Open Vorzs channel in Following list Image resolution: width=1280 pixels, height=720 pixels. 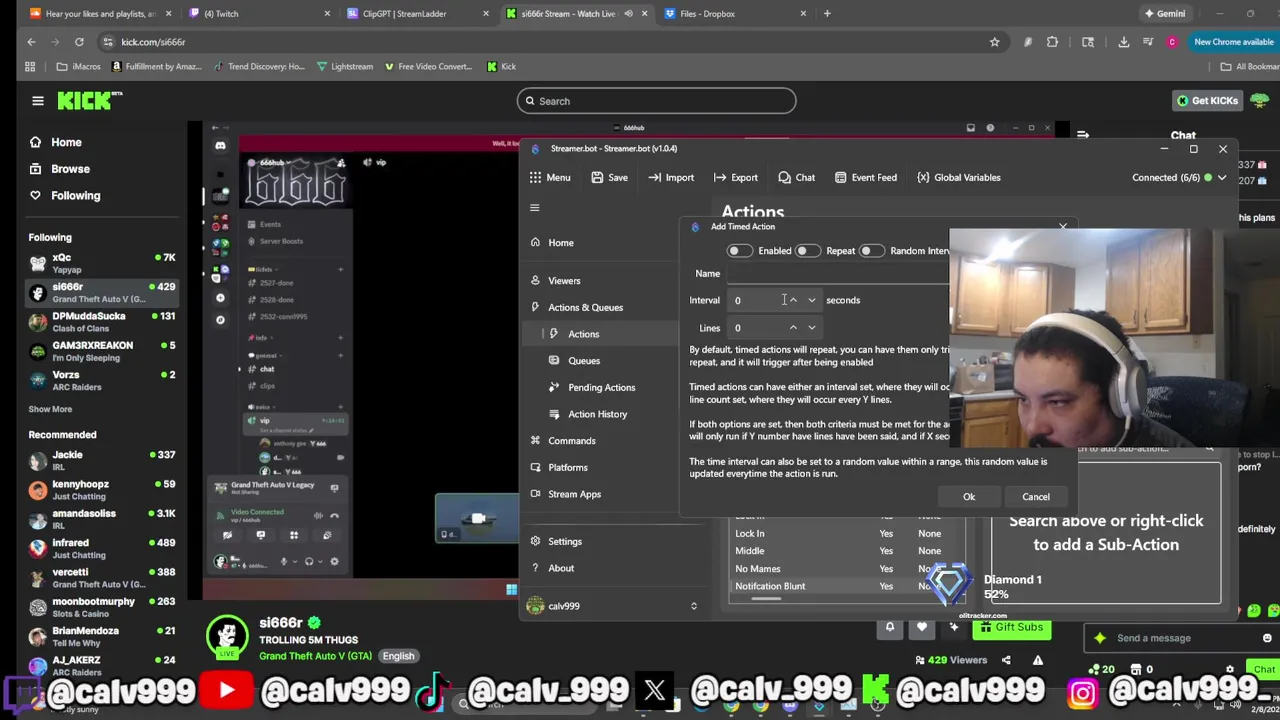(x=102, y=381)
